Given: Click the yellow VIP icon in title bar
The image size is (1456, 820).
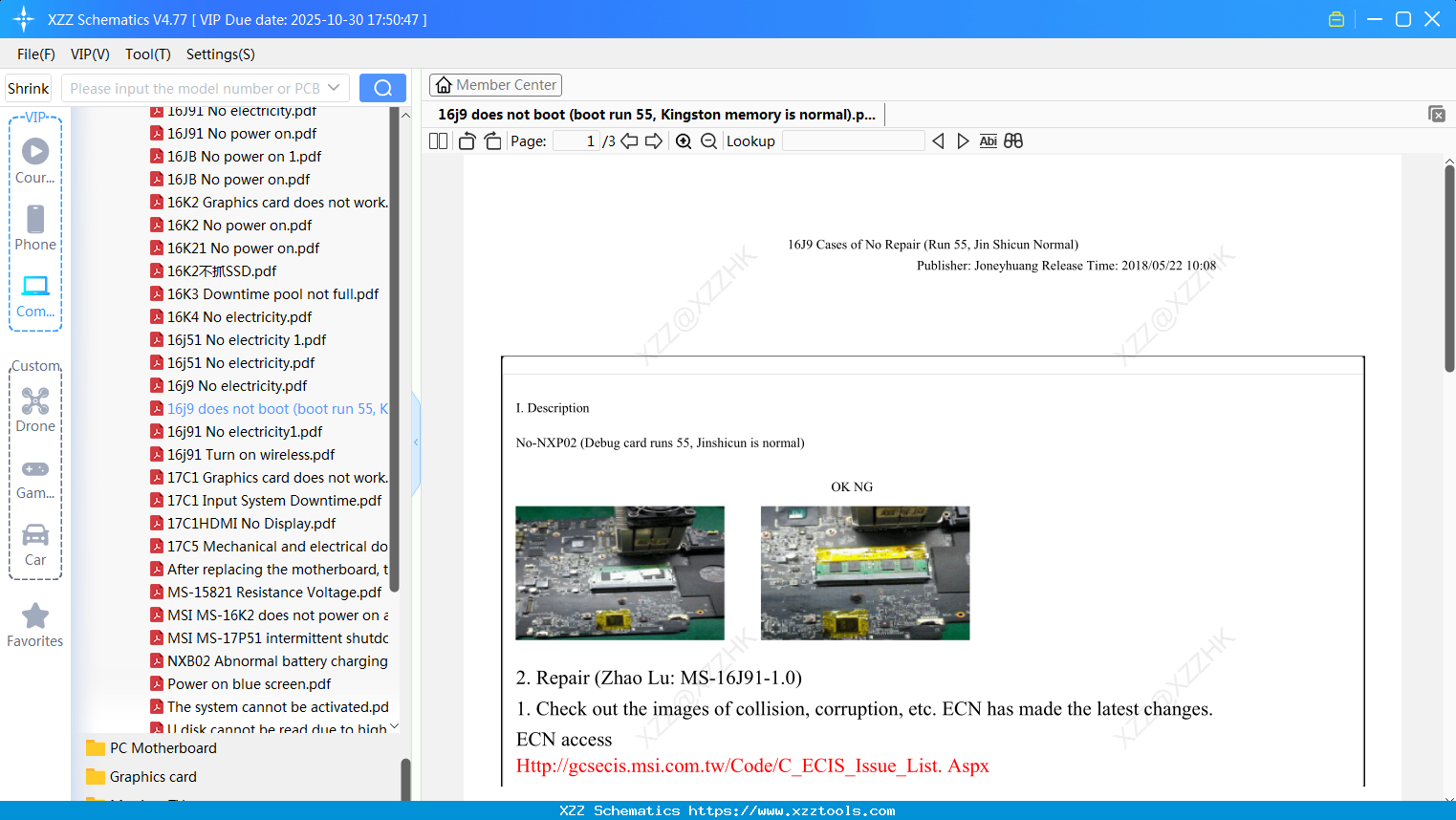Looking at the screenshot, I should pyautogui.click(x=1336, y=19).
